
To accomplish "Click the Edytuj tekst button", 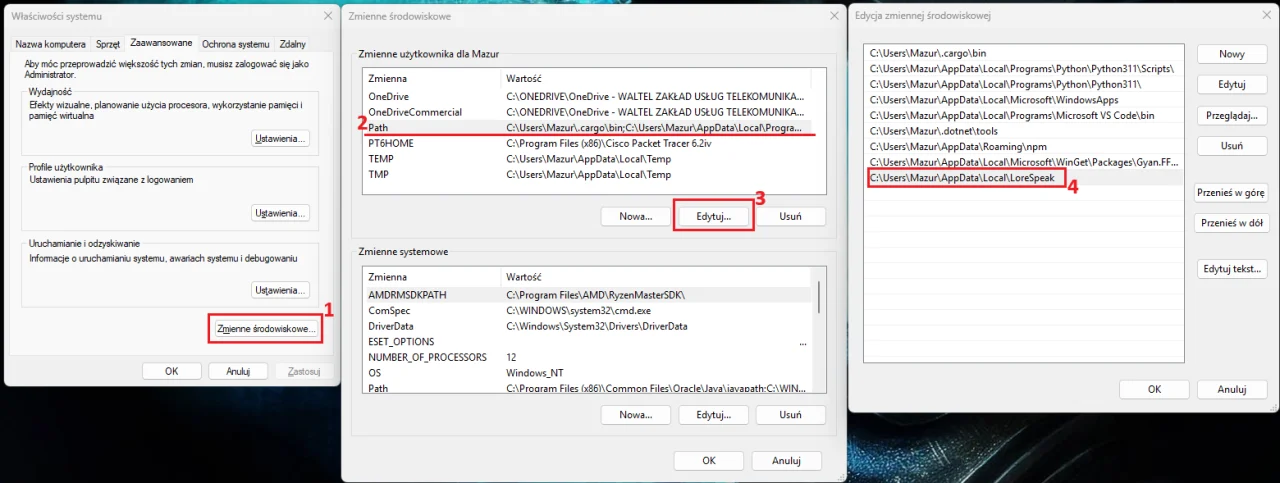I will point(1232,269).
